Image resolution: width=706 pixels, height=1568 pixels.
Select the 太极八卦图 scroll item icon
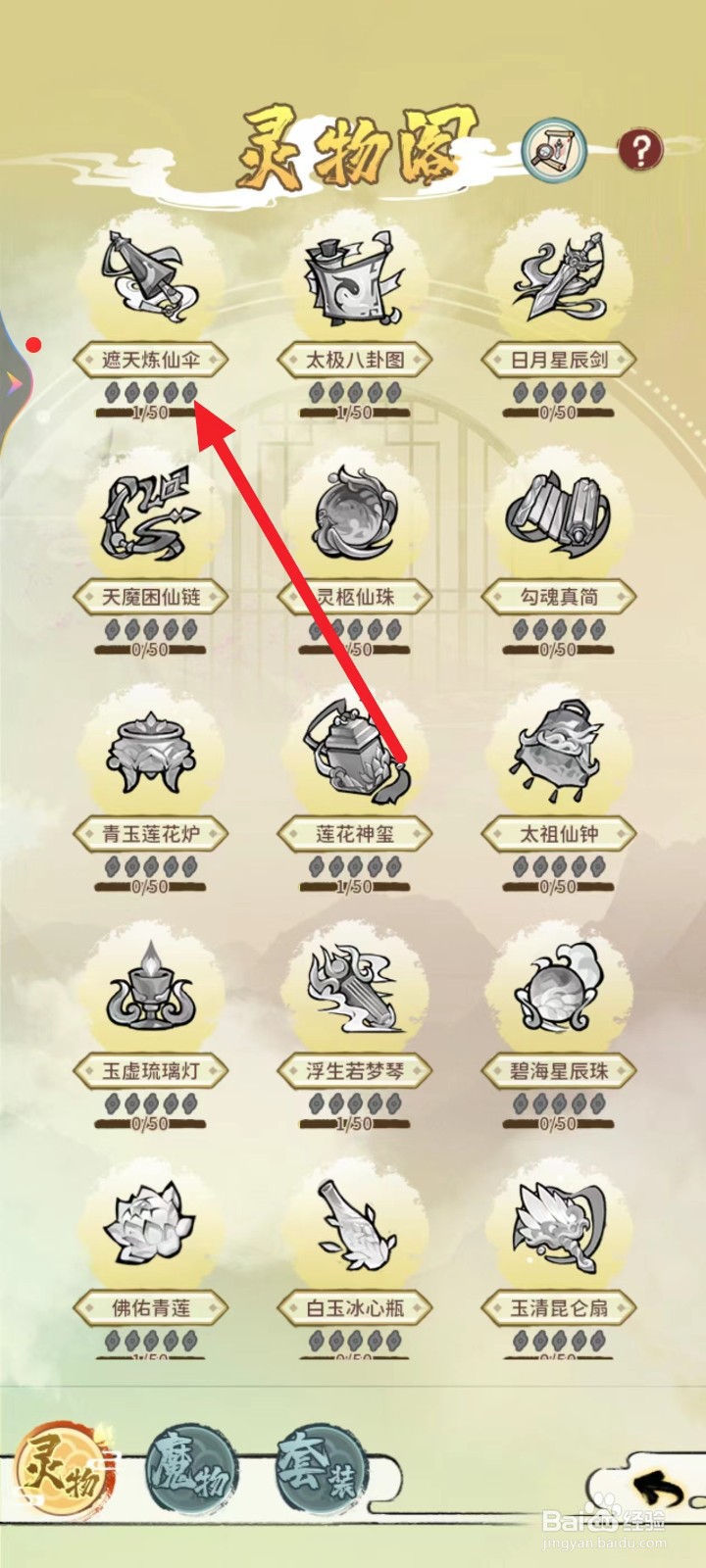(354, 279)
